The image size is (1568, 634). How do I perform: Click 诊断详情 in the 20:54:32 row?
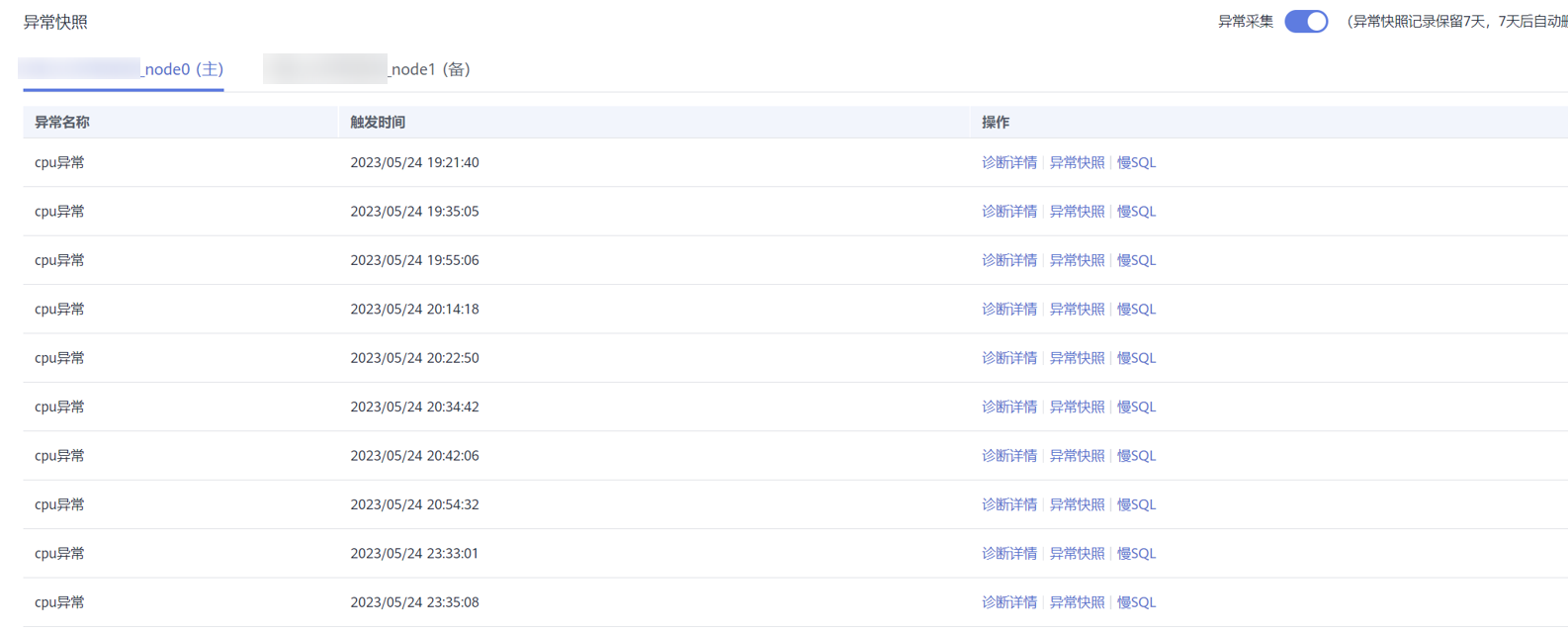point(1008,504)
